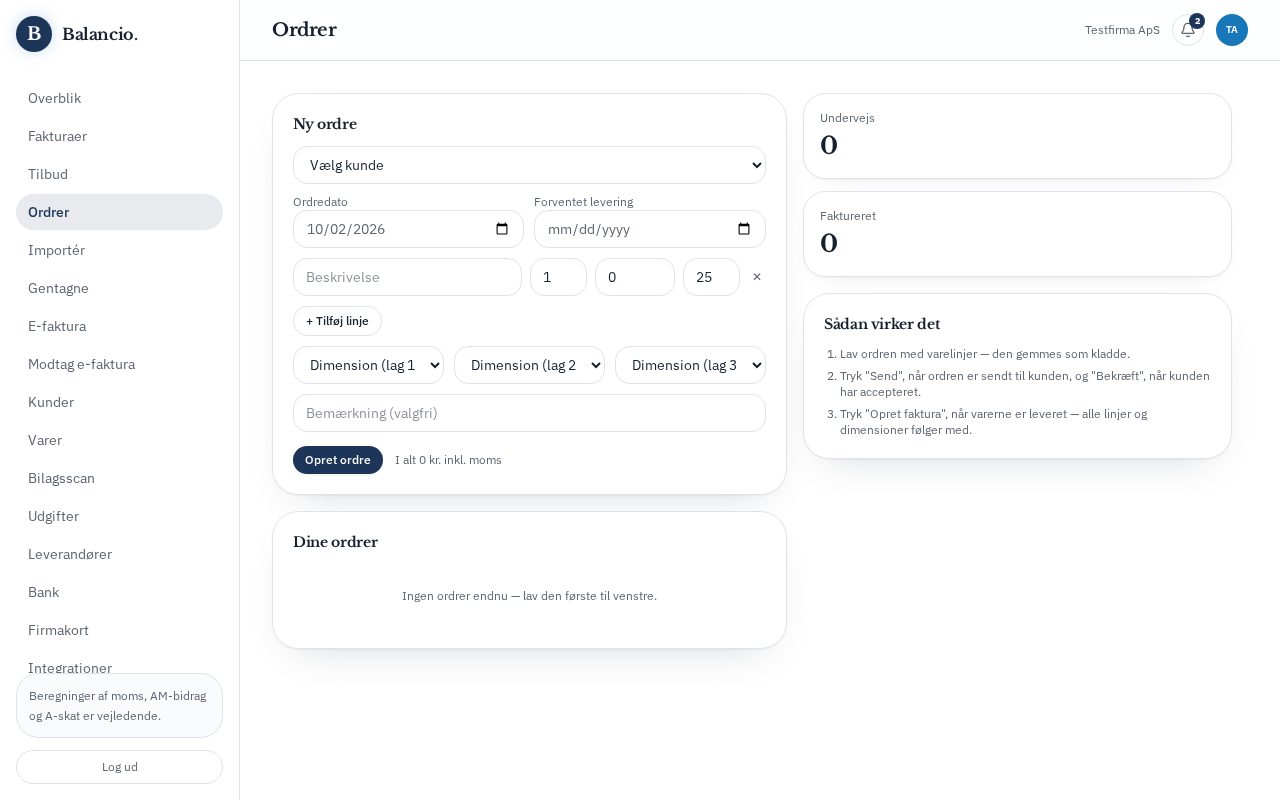Viewport: 1280px width, 800px height.
Task: Open the TA user avatar menu
Action: [x=1232, y=30]
